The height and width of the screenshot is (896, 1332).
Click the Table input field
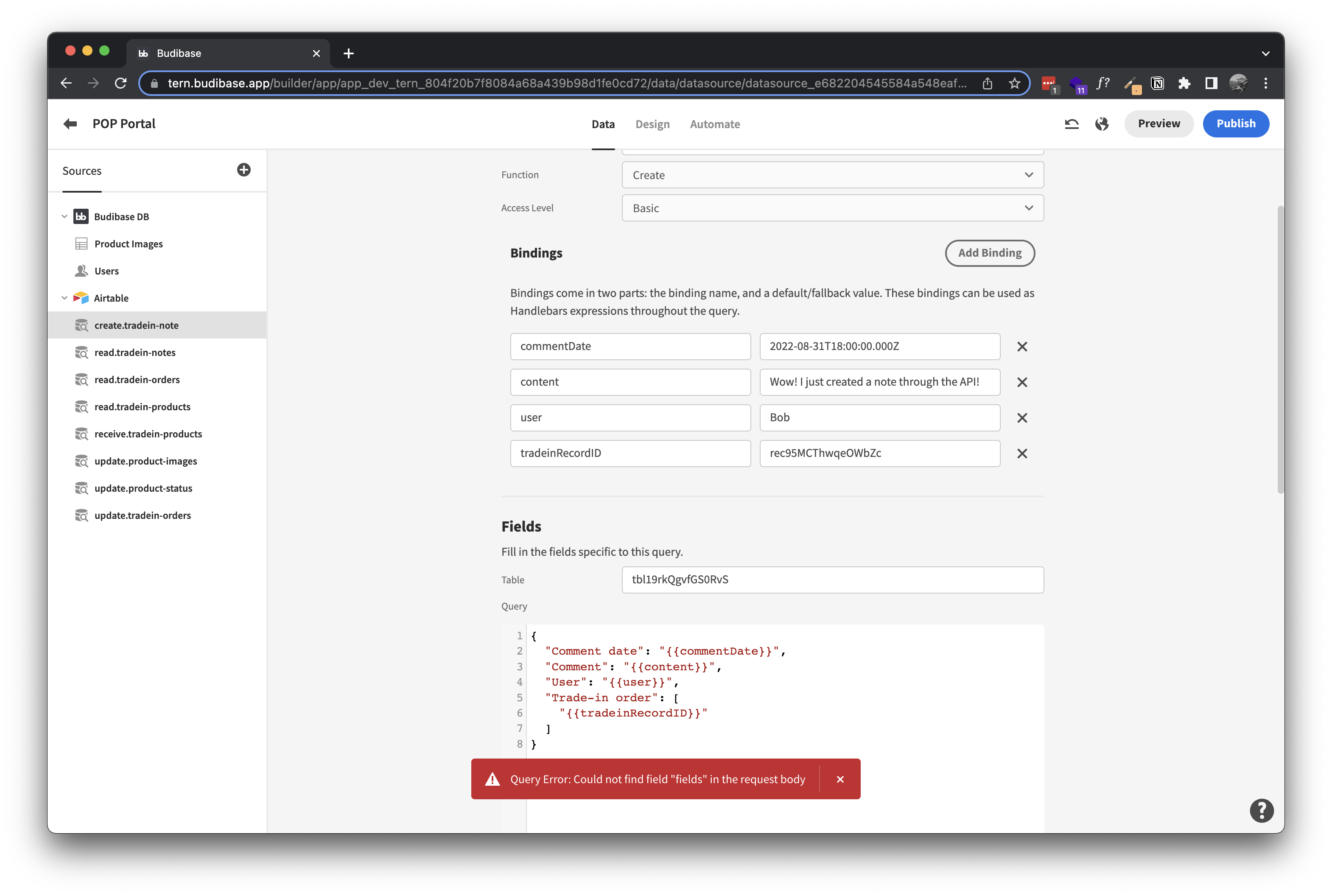tap(833, 580)
